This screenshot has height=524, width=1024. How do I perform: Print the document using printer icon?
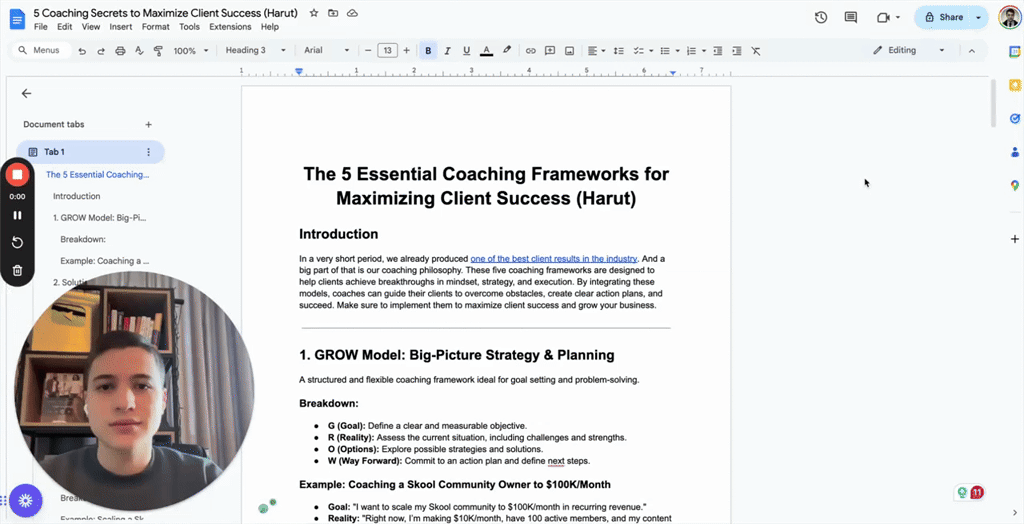(x=120, y=50)
